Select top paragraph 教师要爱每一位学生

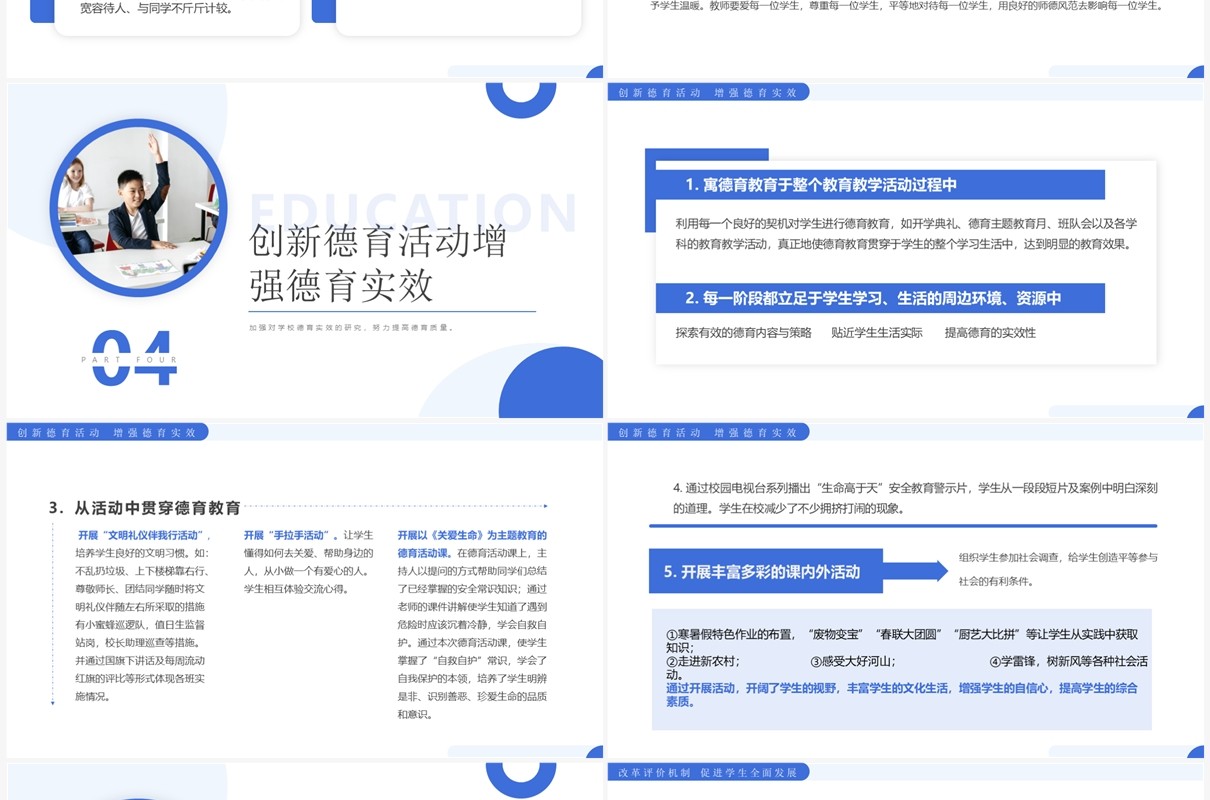click(x=905, y=6)
